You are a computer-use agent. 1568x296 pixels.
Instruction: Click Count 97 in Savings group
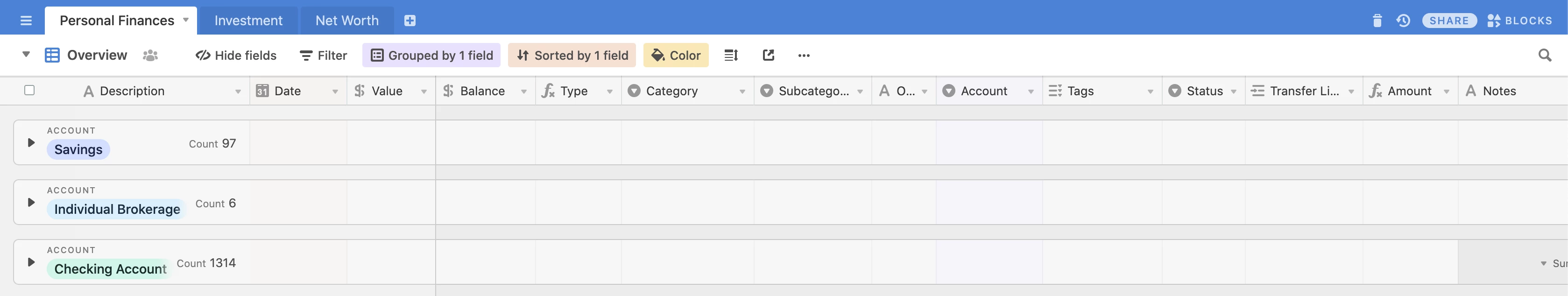212,144
